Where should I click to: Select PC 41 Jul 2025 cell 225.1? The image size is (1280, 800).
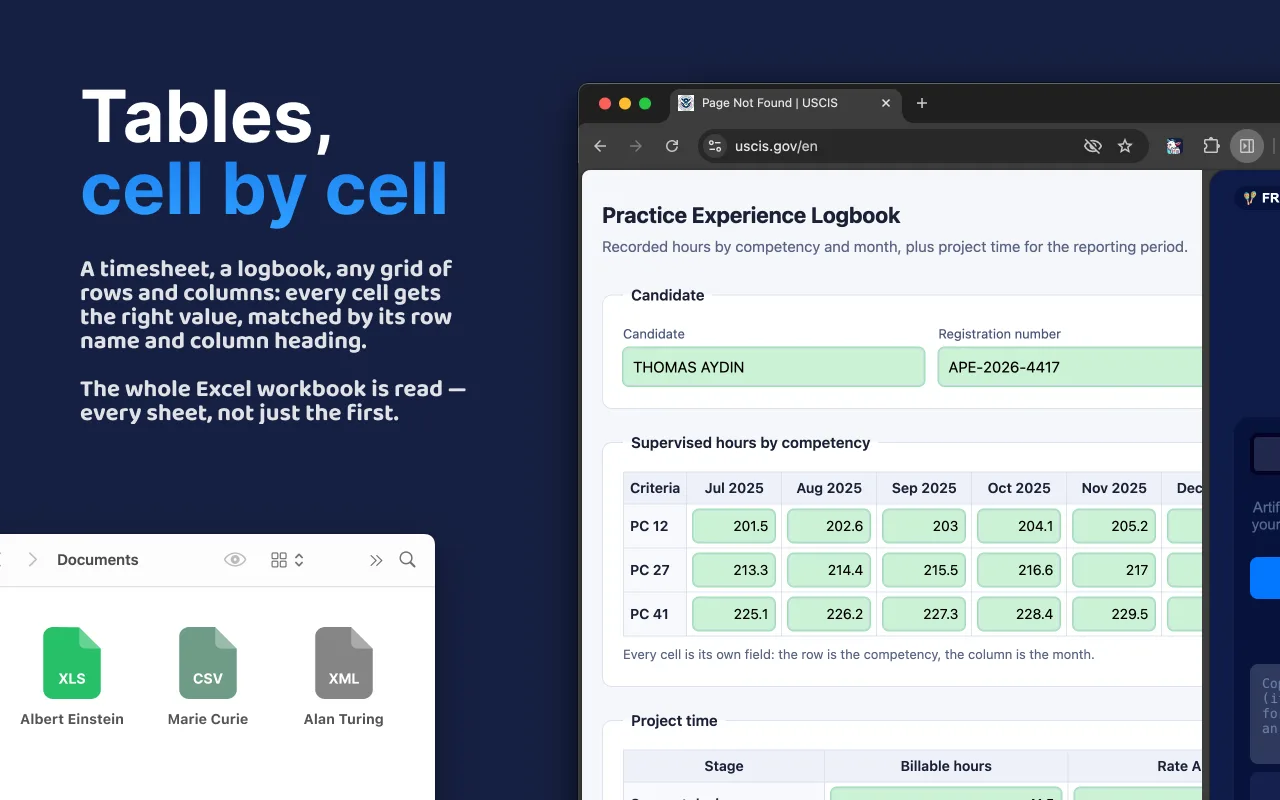pos(734,614)
